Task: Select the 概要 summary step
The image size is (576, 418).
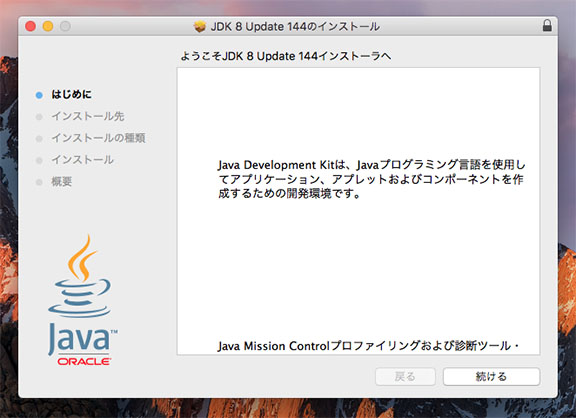Action: pos(62,181)
